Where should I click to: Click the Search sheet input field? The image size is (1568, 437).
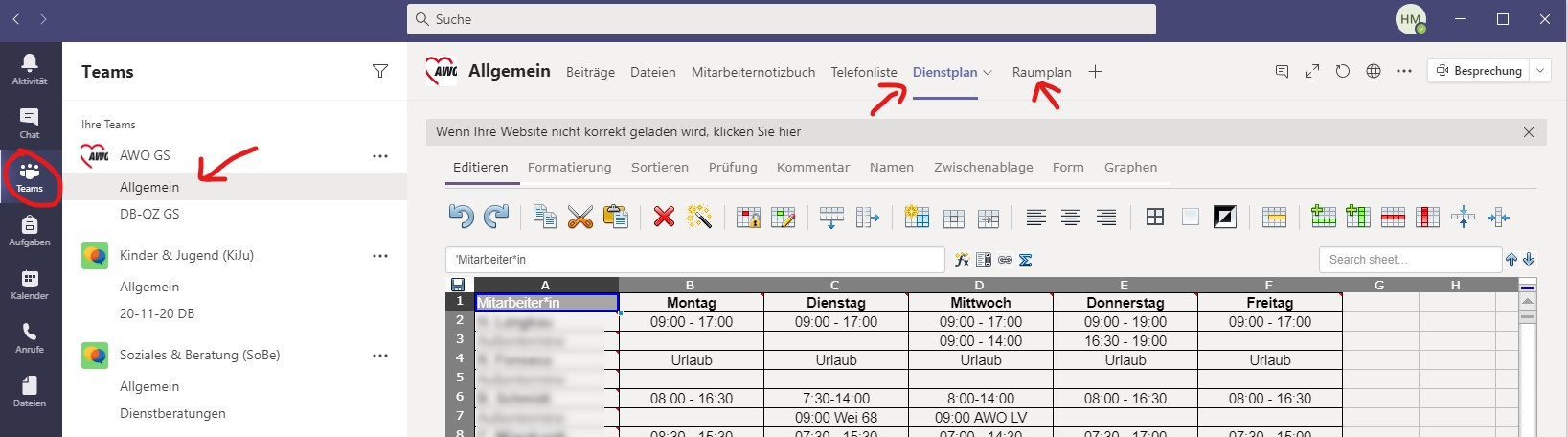click(x=1410, y=260)
